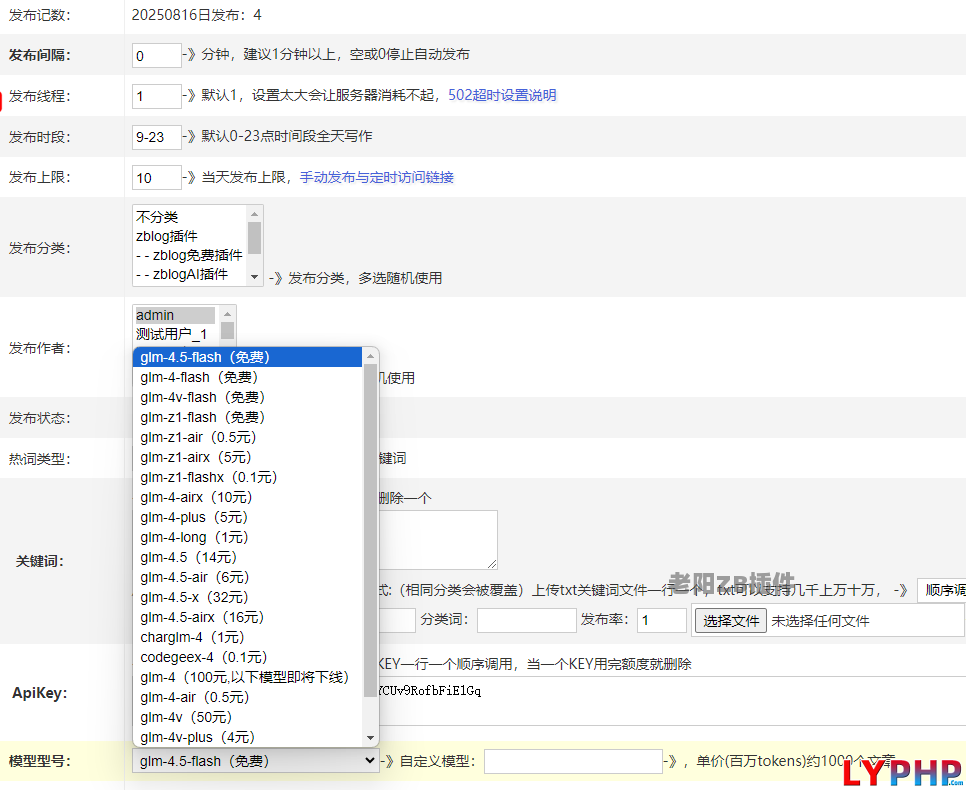Select the glm-4.5（14元） option
Viewport: 966px width, 790px height.
coord(247,558)
